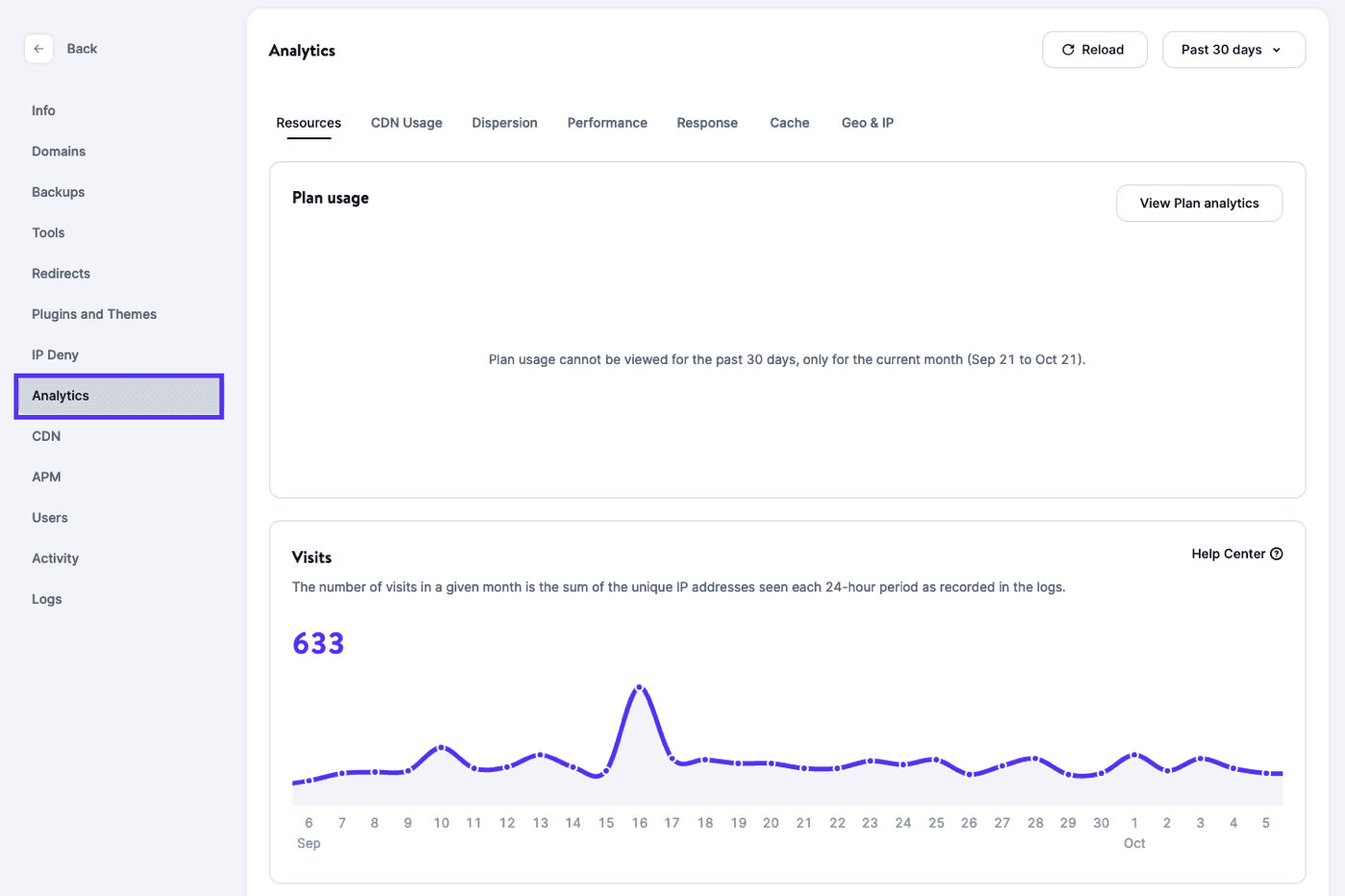Open the Cache tab
Viewport: 1345px width, 896px height.
coord(789,122)
